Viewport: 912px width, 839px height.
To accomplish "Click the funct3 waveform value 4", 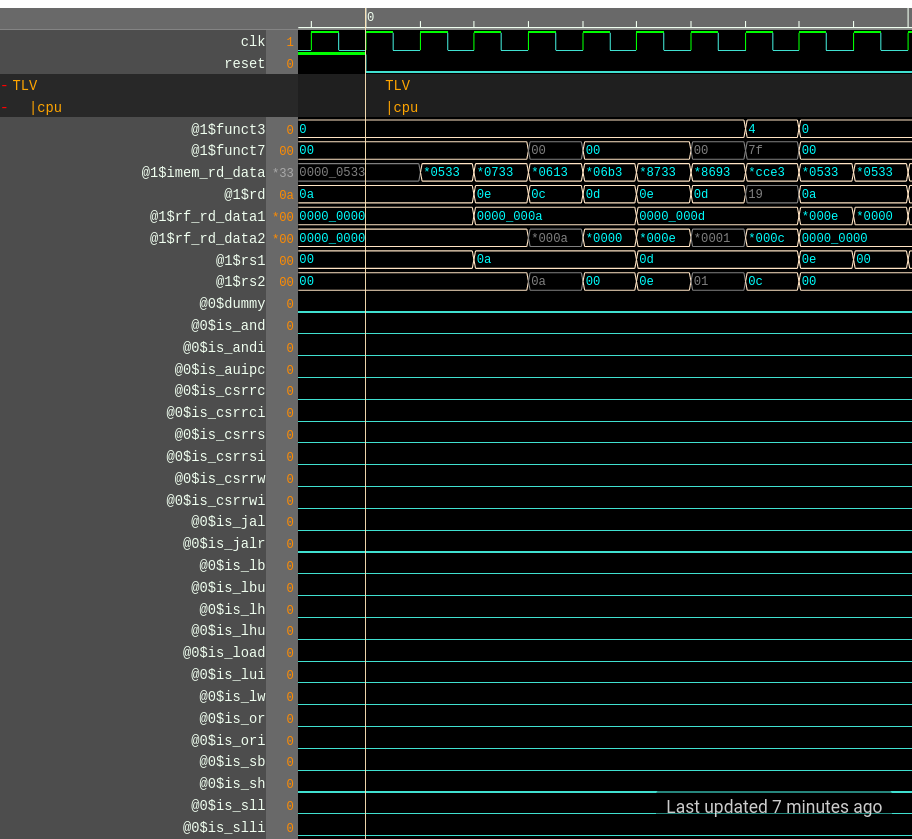I will [772, 129].
